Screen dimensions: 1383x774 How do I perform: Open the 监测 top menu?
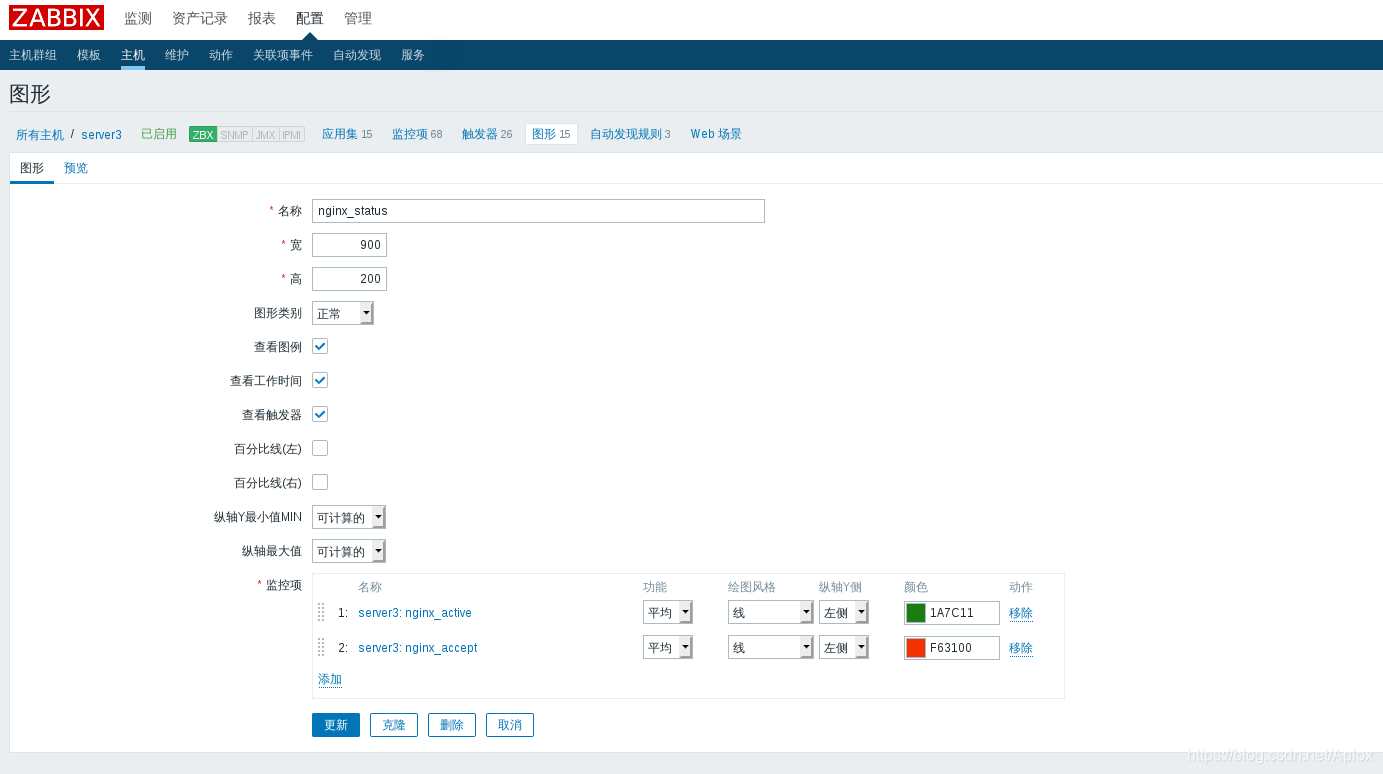pyautogui.click(x=138, y=18)
